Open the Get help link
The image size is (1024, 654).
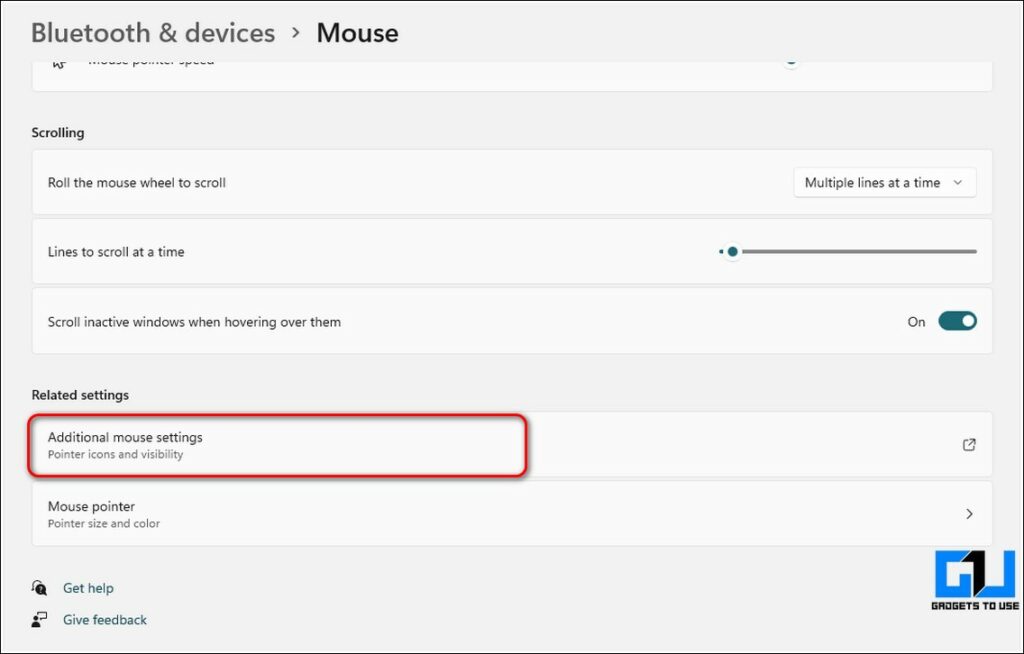(88, 588)
